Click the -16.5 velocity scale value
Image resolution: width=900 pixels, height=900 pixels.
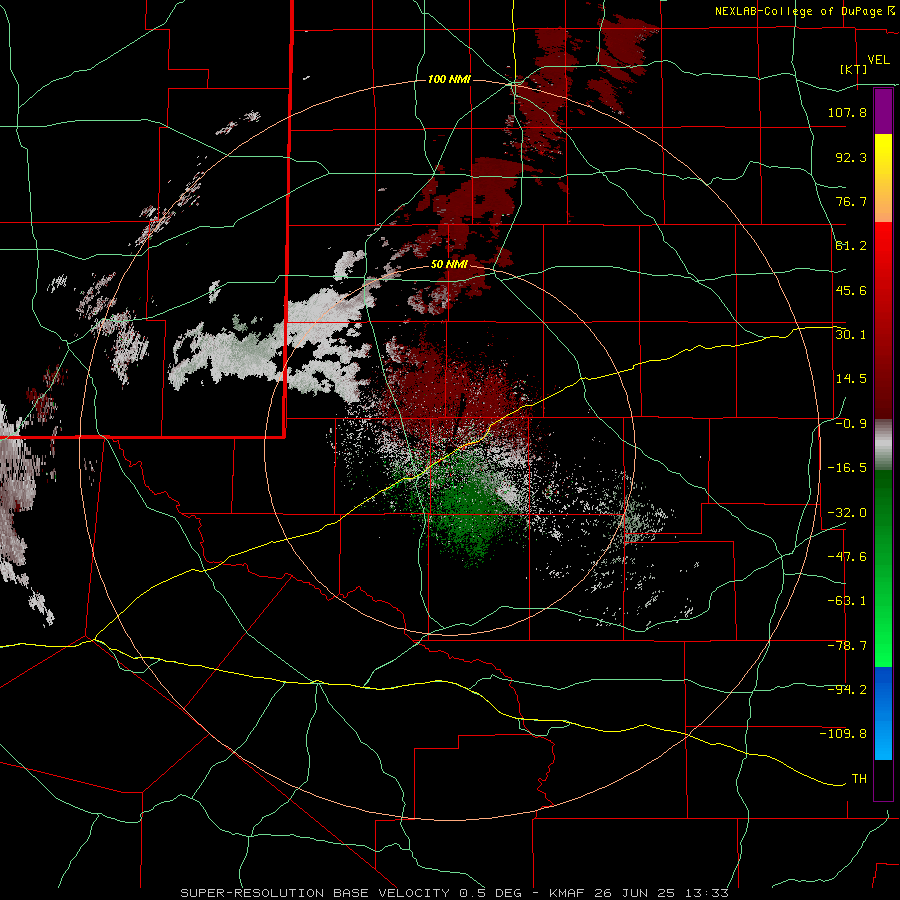(847, 468)
